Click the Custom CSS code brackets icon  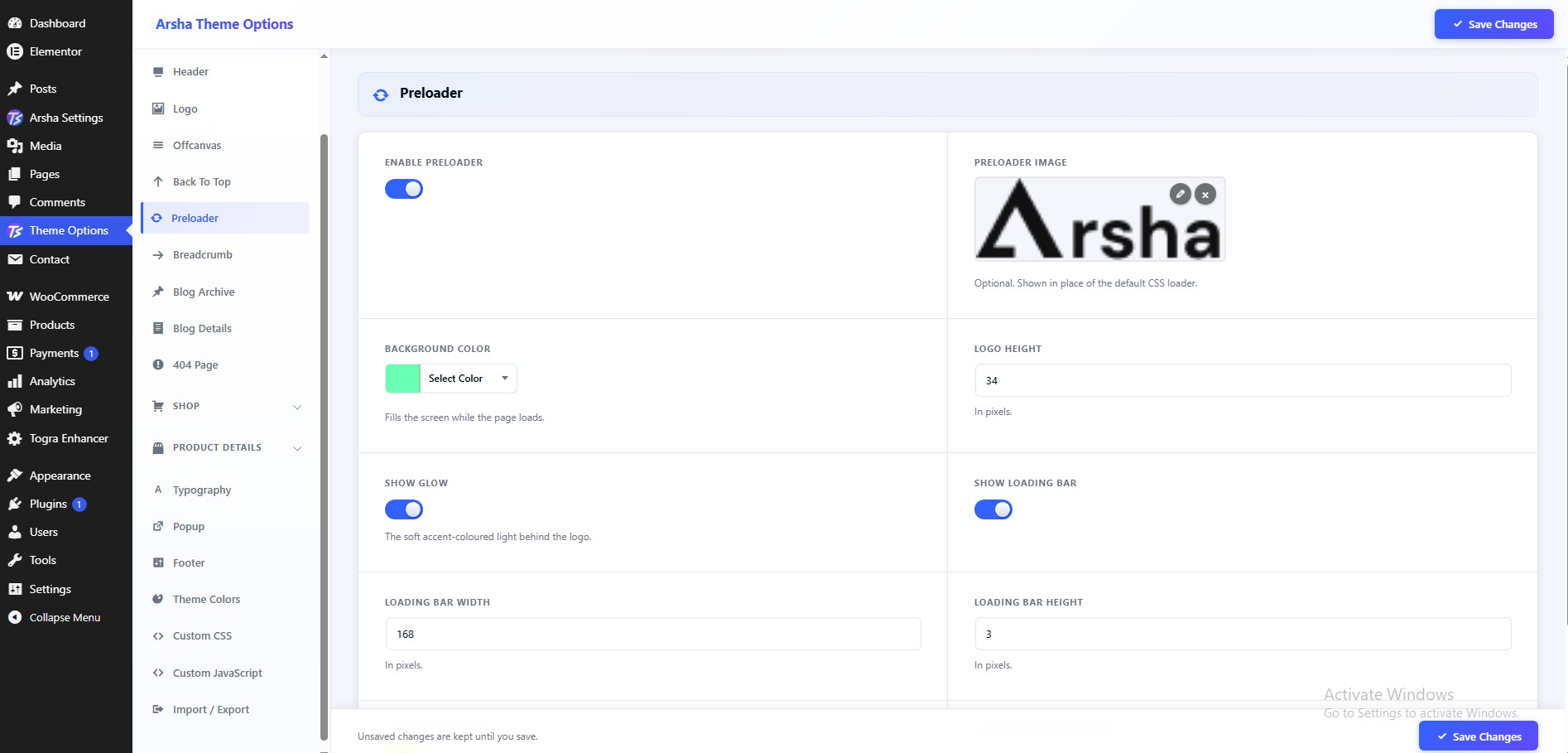[x=158, y=636]
